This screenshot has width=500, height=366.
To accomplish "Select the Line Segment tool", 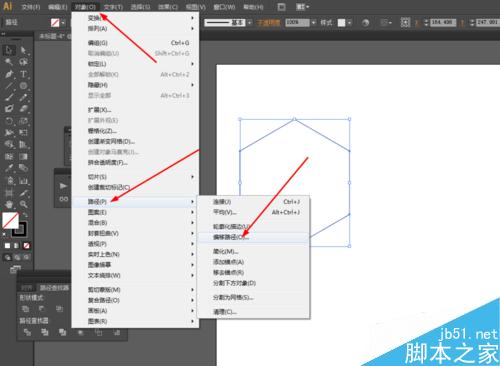I will click(x=8, y=86).
